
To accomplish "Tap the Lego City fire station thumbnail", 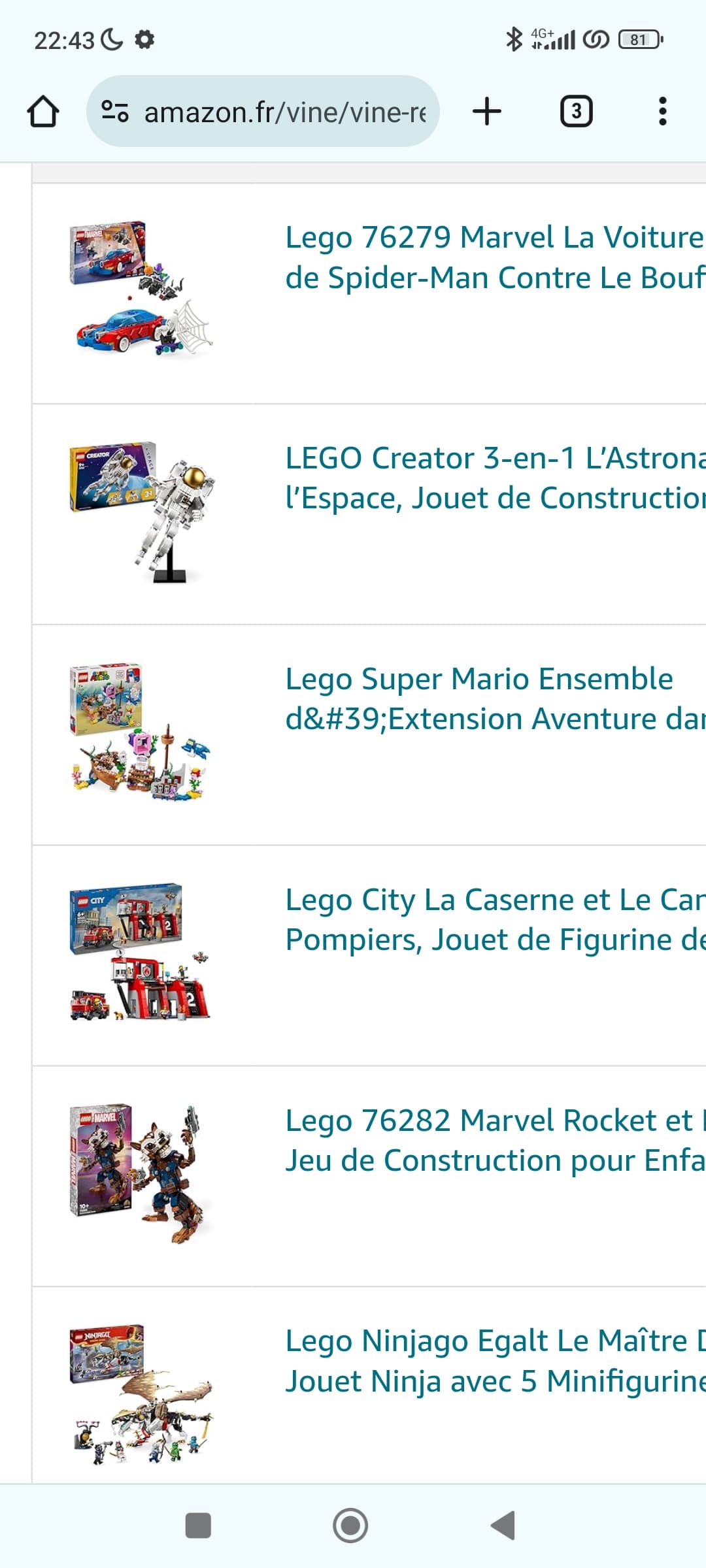I will click(x=142, y=953).
